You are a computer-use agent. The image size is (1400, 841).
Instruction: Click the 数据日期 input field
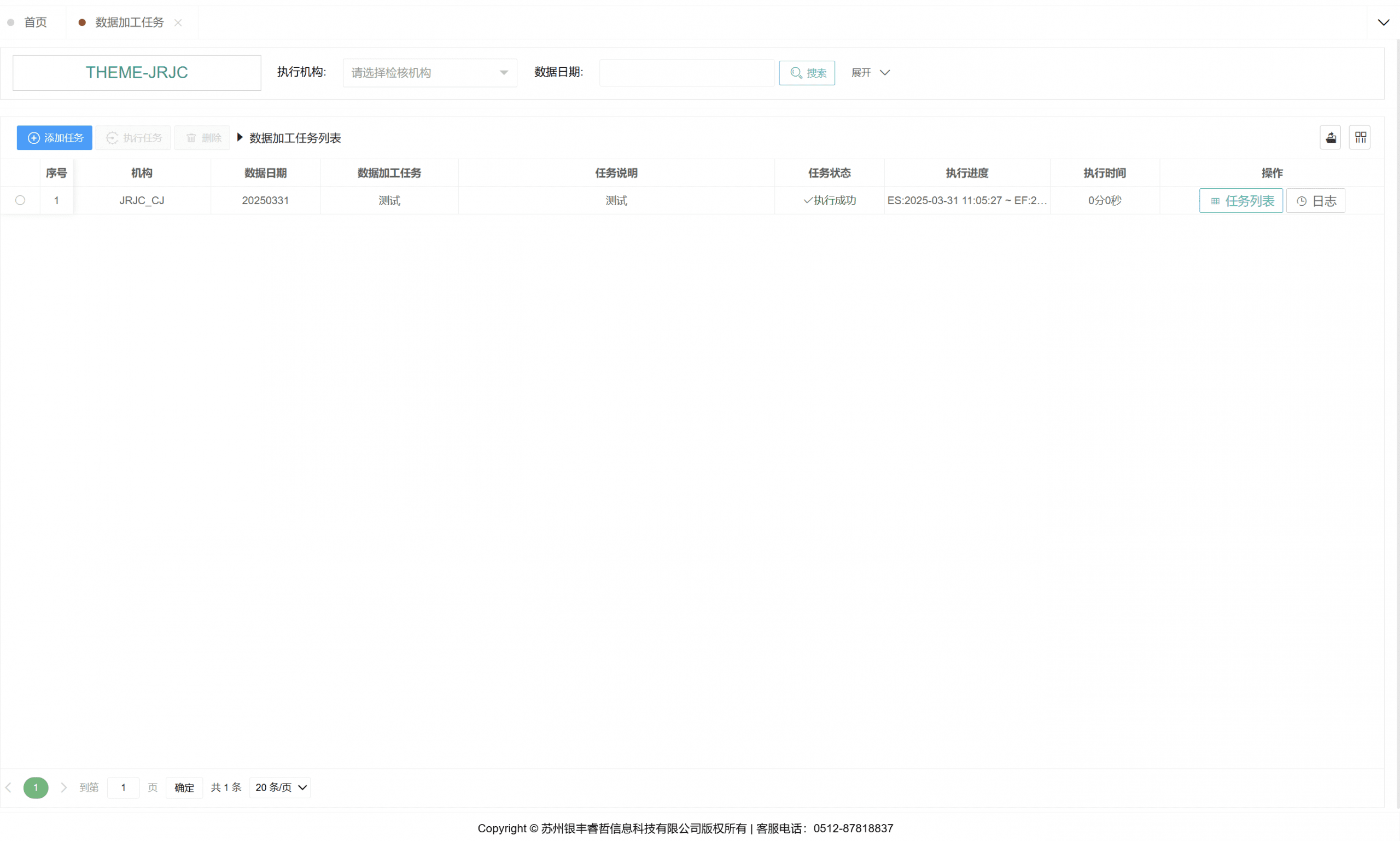686,73
